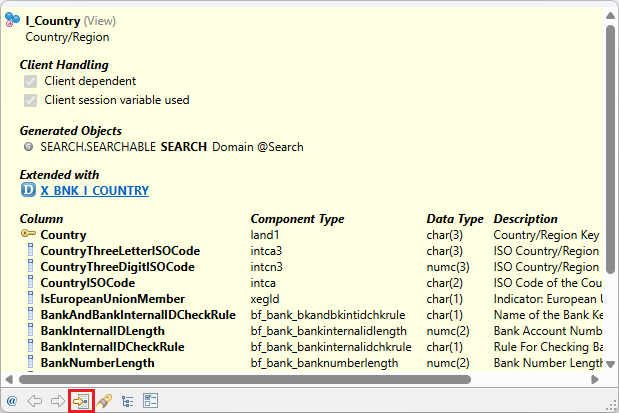Select the BankNumberLength column name
This screenshot has width=619, height=413.
tap(98, 363)
